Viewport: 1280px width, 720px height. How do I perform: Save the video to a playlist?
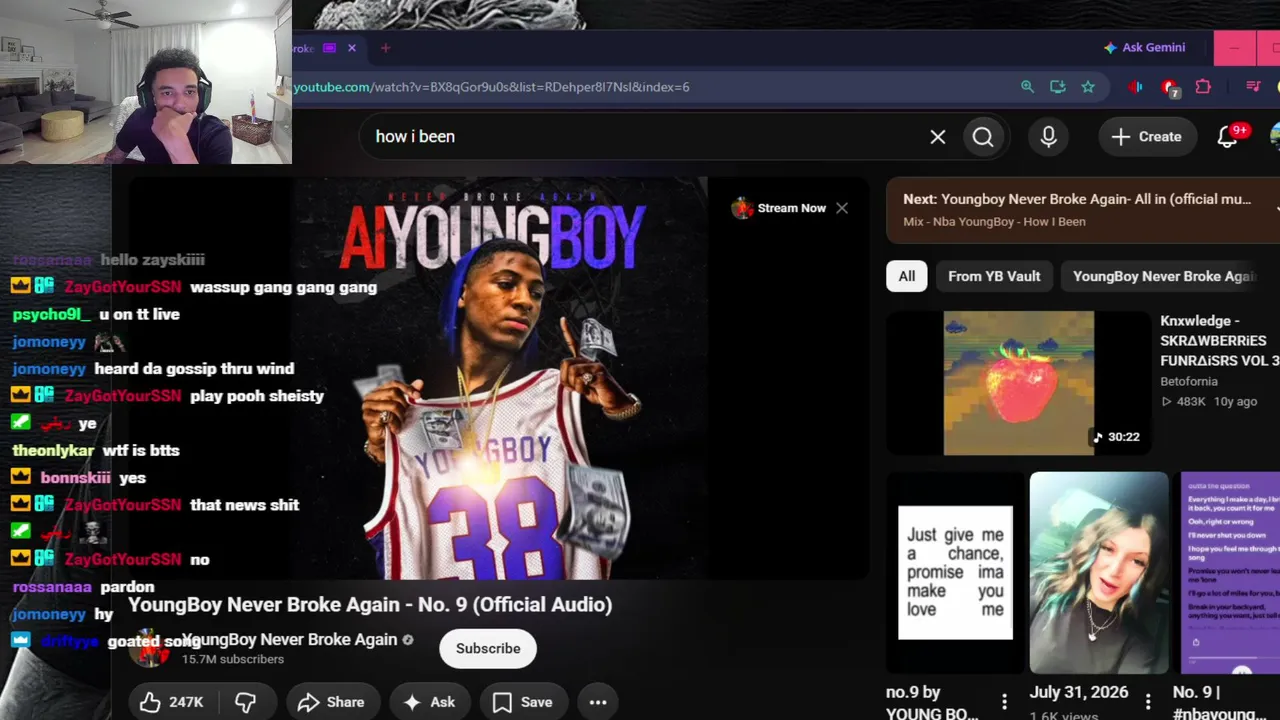pyautogui.click(x=524, y=702)
